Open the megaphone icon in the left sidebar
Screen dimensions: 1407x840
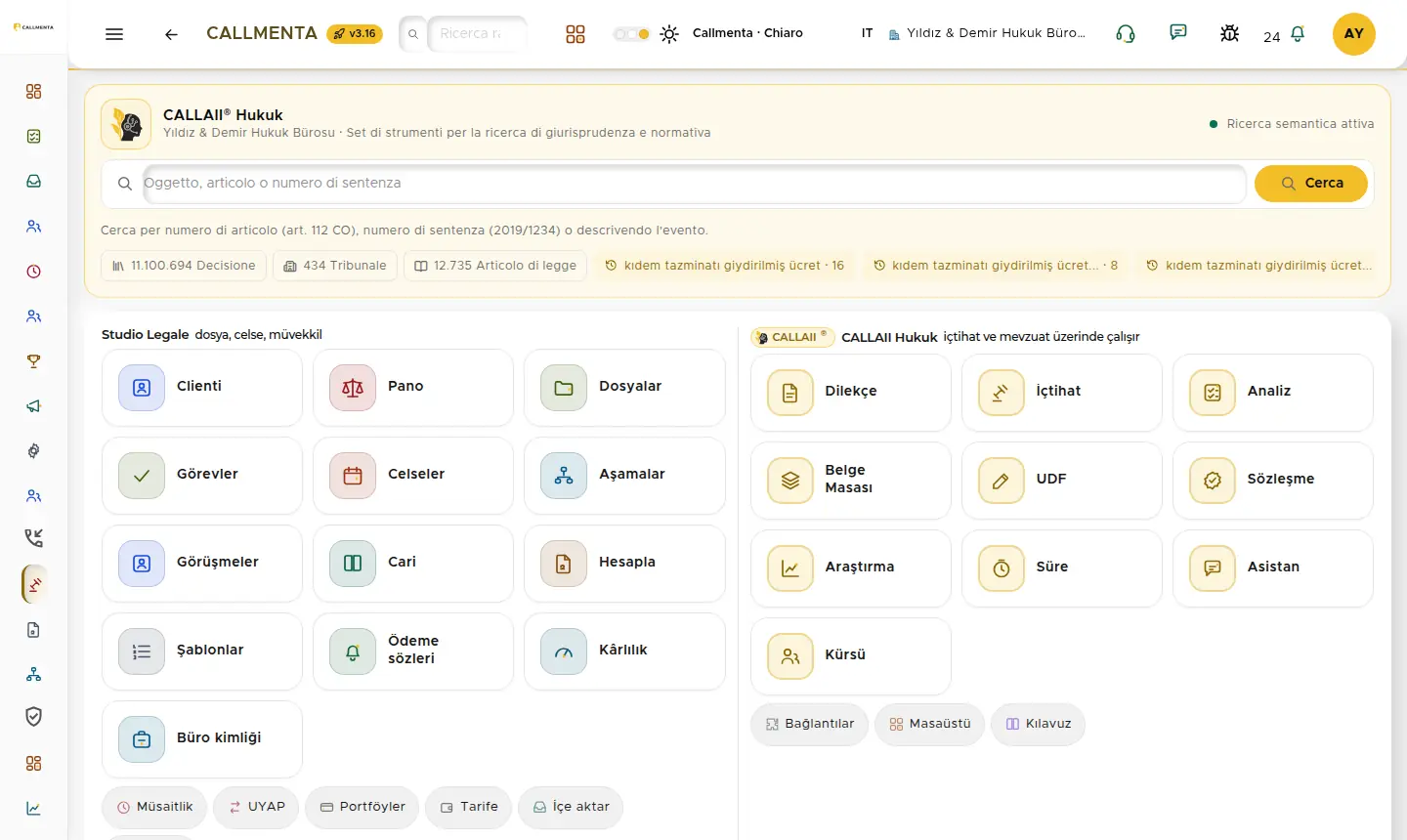point(34,406)
